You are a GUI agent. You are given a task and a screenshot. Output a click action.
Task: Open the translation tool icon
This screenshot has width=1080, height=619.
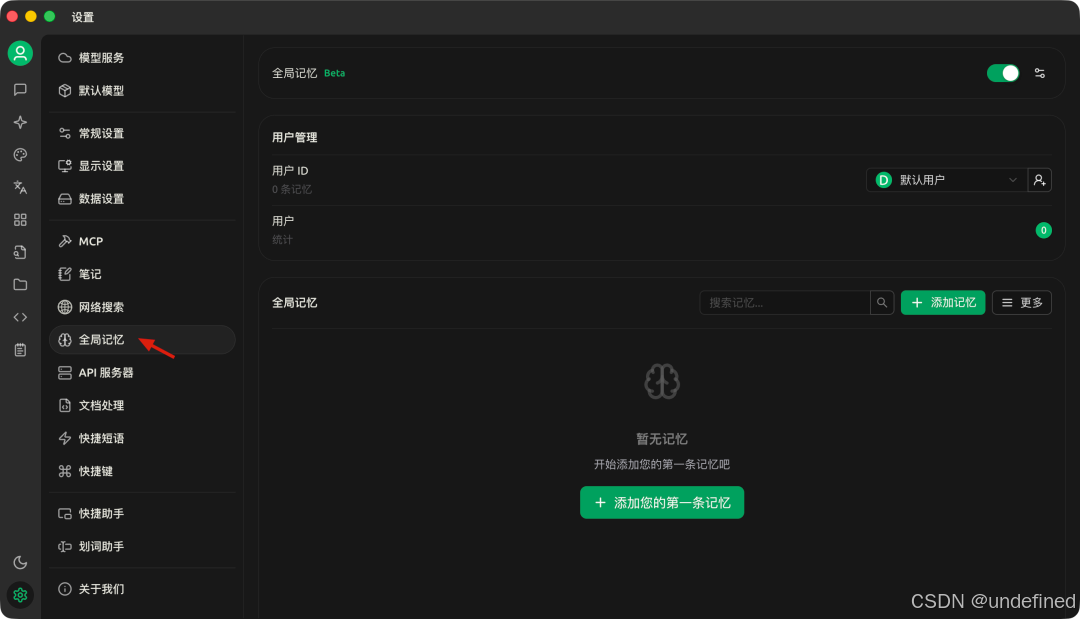(20, 186)
